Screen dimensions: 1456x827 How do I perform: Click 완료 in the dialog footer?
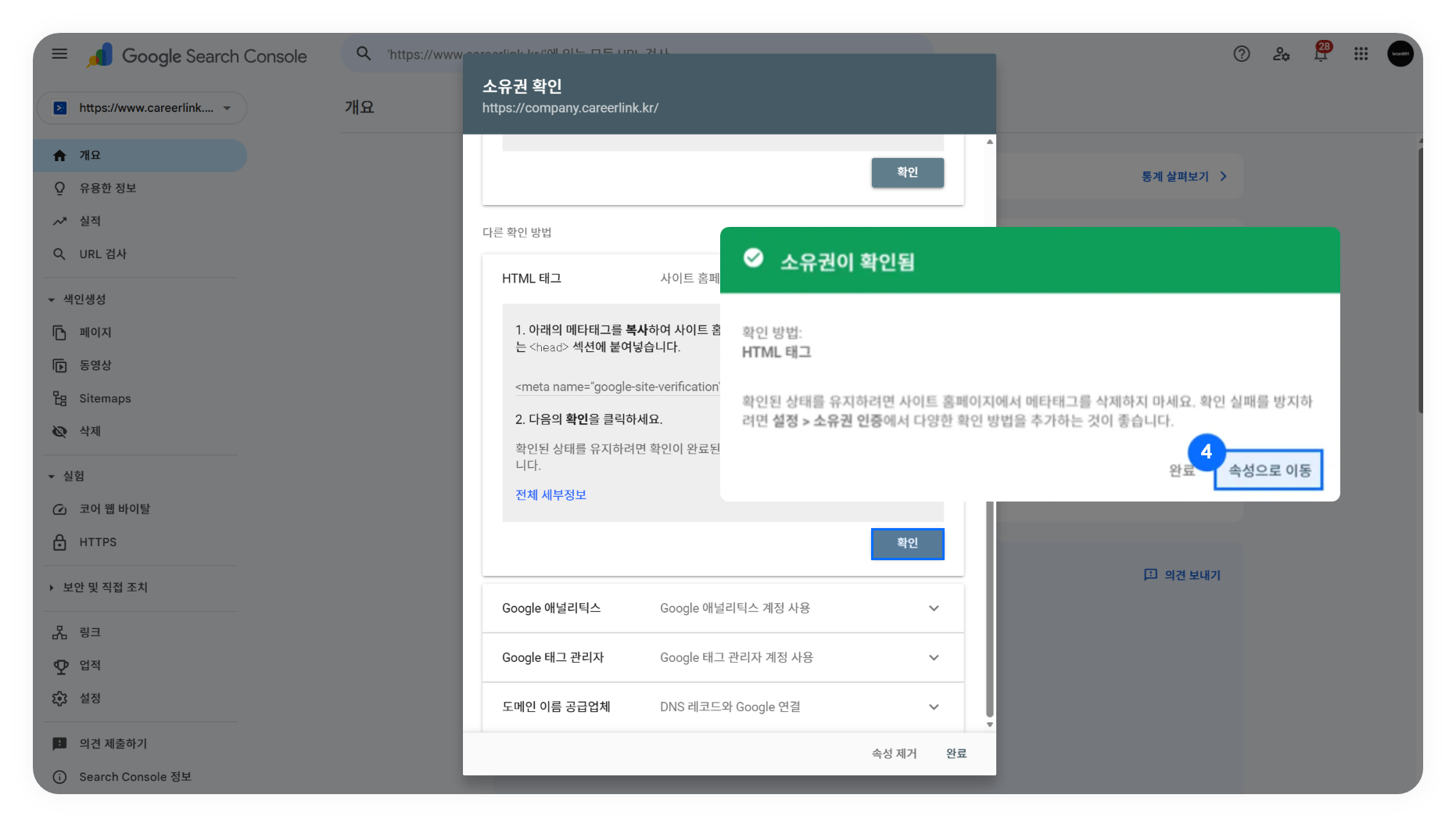coord(956,753)
